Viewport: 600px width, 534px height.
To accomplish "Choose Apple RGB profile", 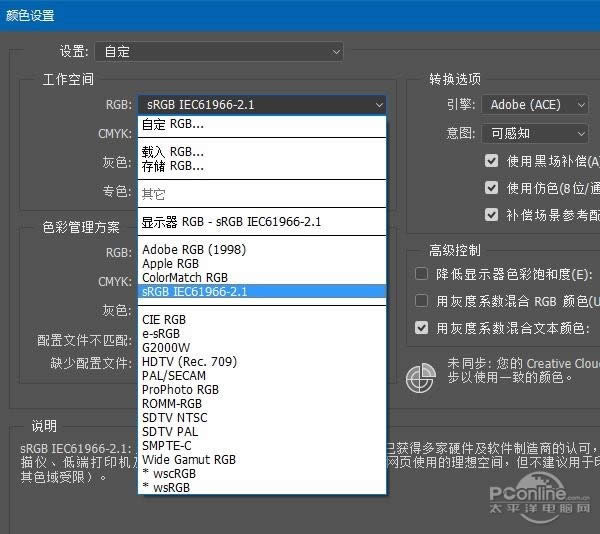I will [170, 263].
